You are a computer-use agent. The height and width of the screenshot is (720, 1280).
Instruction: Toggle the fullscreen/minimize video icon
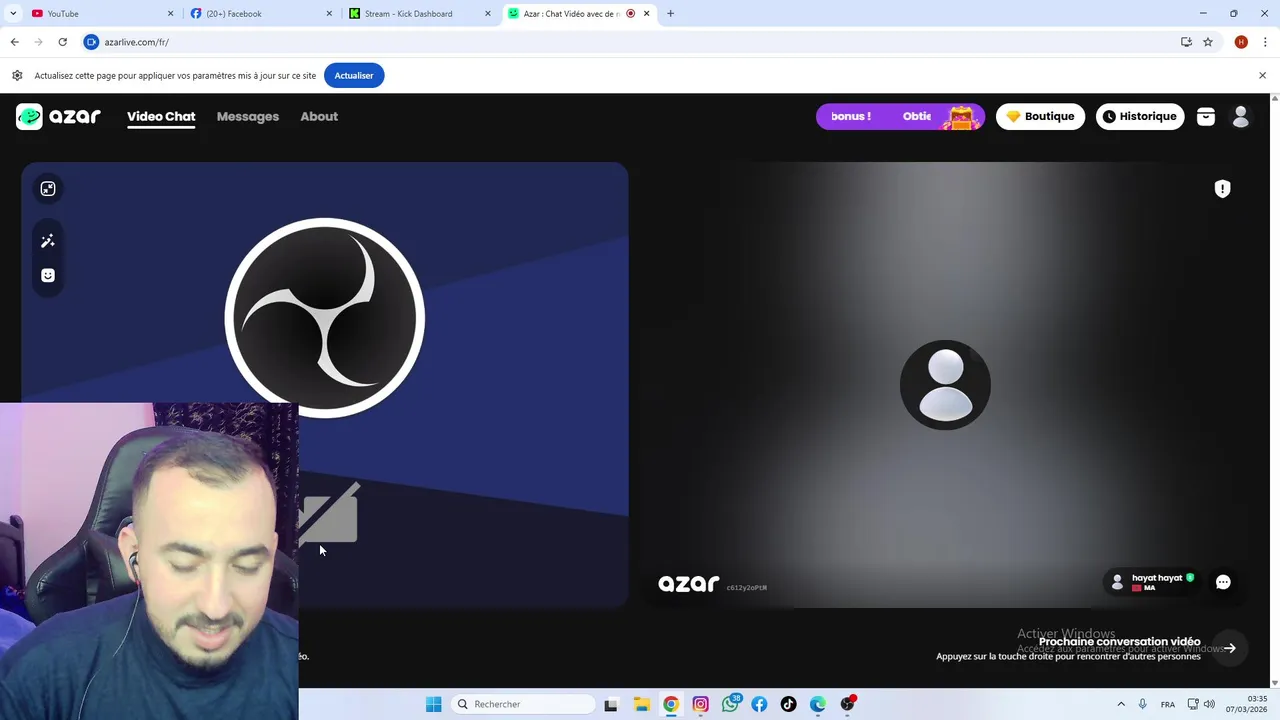pyautogui.click(x=48, y=189)
